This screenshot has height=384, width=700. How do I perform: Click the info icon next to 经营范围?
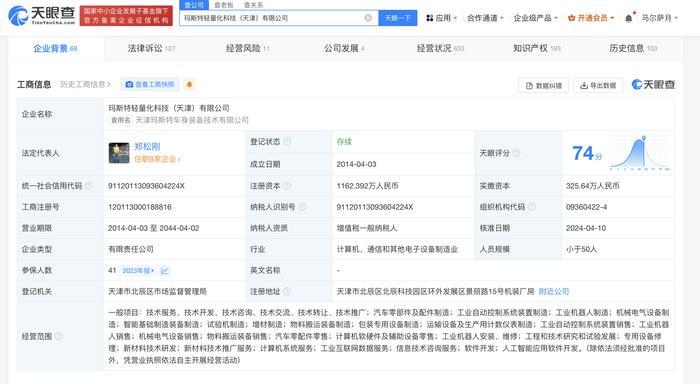click(58, 336)
